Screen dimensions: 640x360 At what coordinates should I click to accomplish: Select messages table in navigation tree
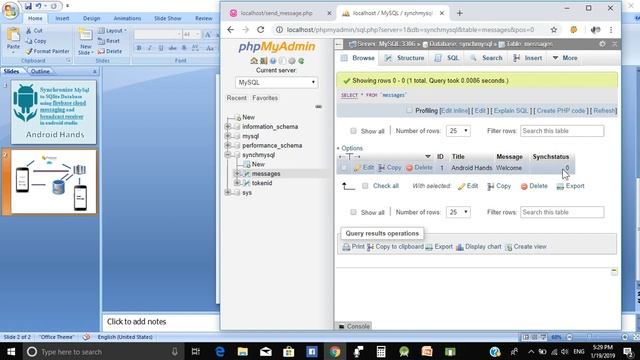pos(266,173)
